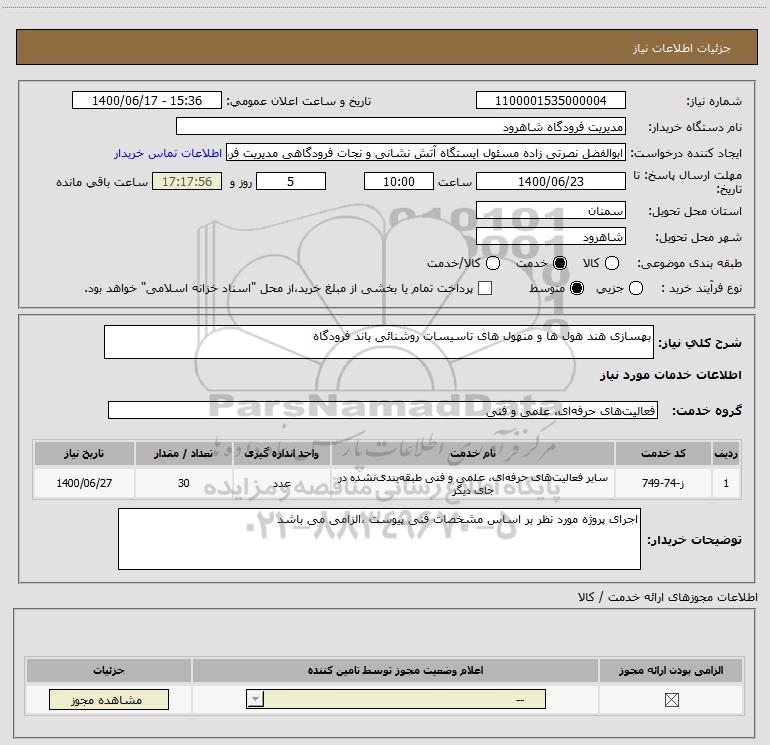This screenshot has width=770, height=745.
Task: Click the service group field
Action: click(x=383, y=410)
